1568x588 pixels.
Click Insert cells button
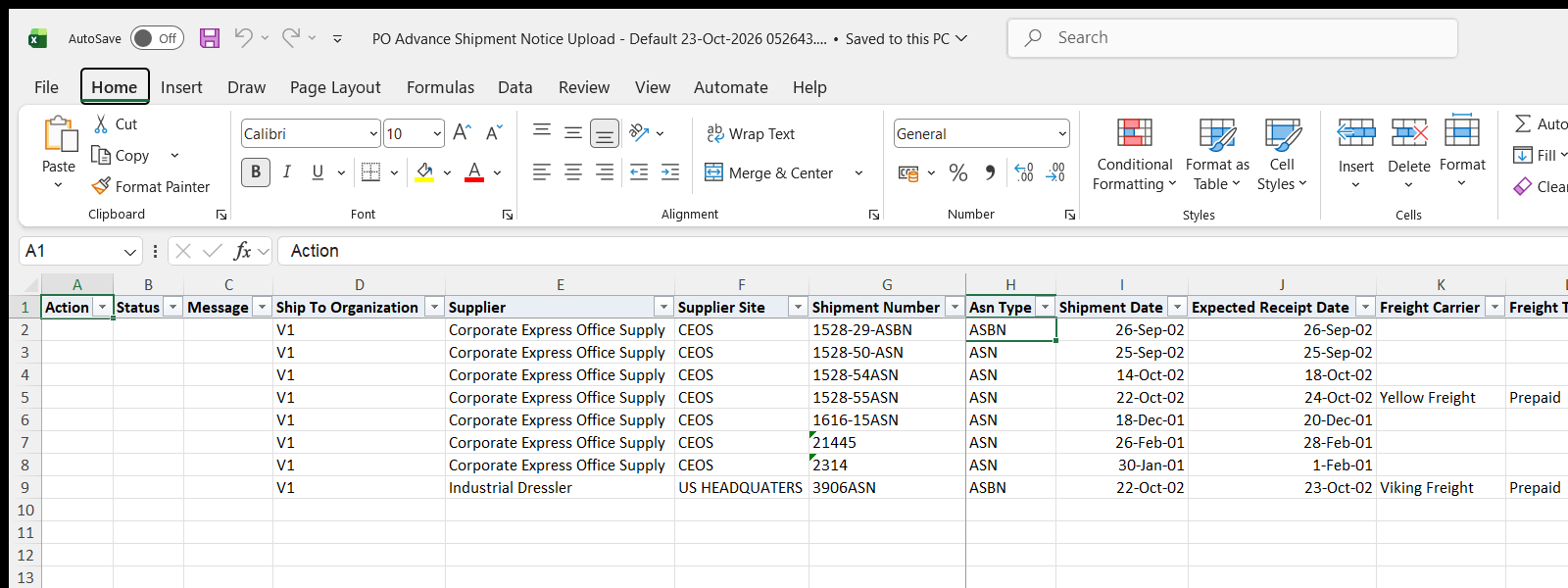click(x=1356, y=152)
